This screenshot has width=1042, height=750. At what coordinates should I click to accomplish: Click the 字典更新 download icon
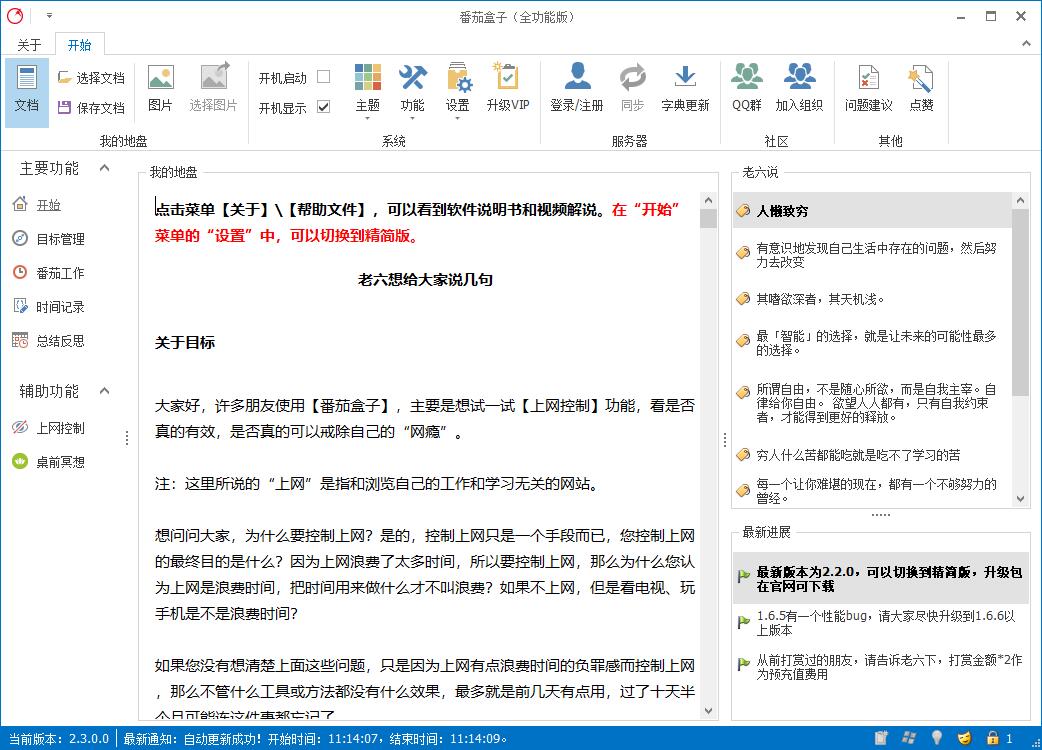coord(685,78)
